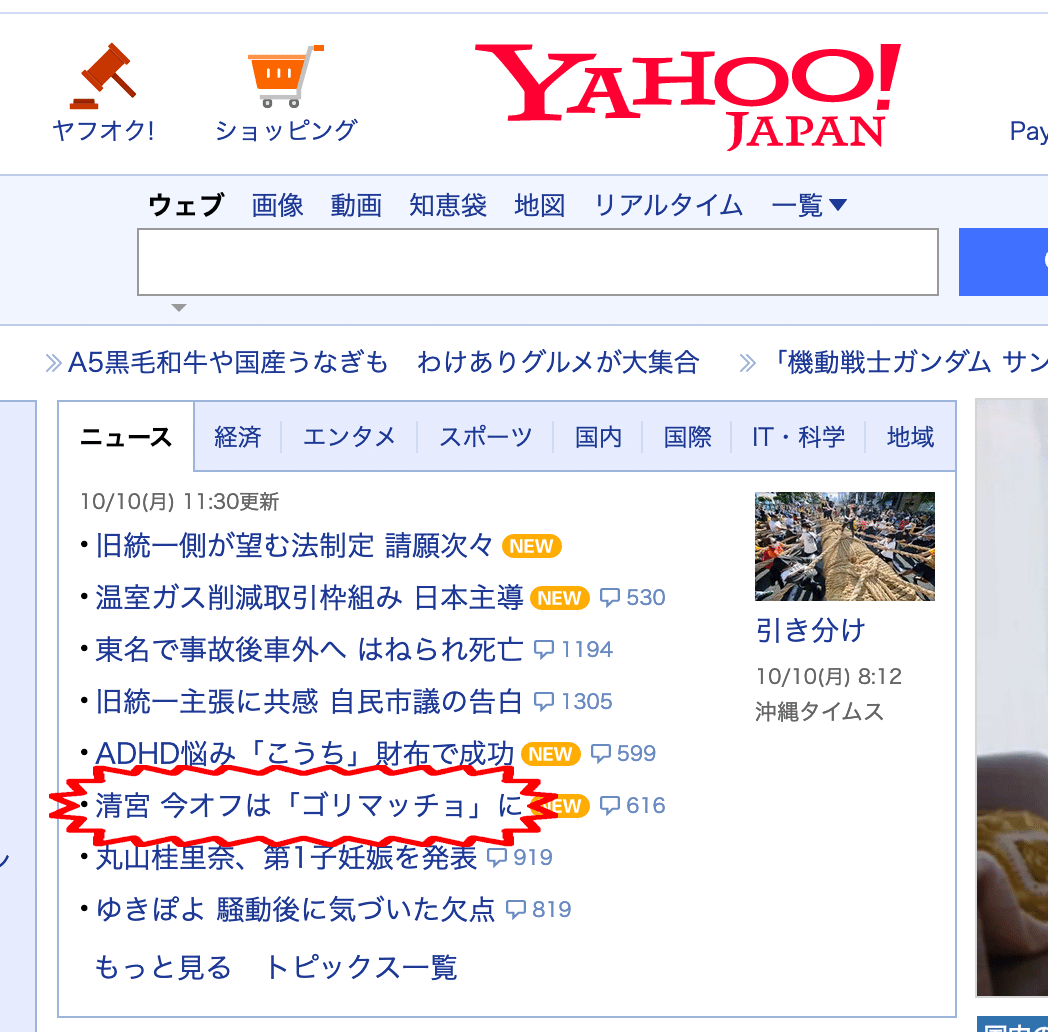
Task: Select the 画像 search tab
Action: click(277, 205)
